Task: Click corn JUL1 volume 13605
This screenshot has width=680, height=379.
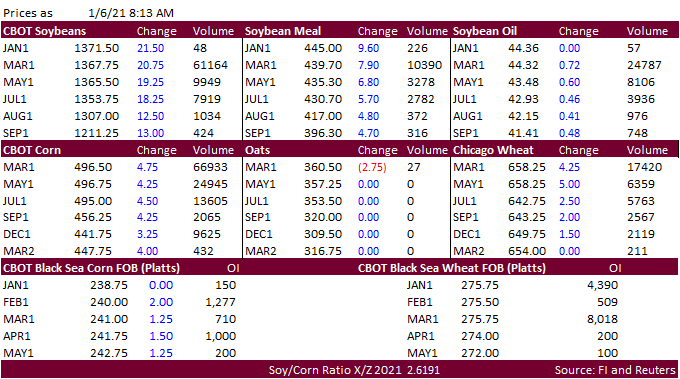Action: coord(210,201)
